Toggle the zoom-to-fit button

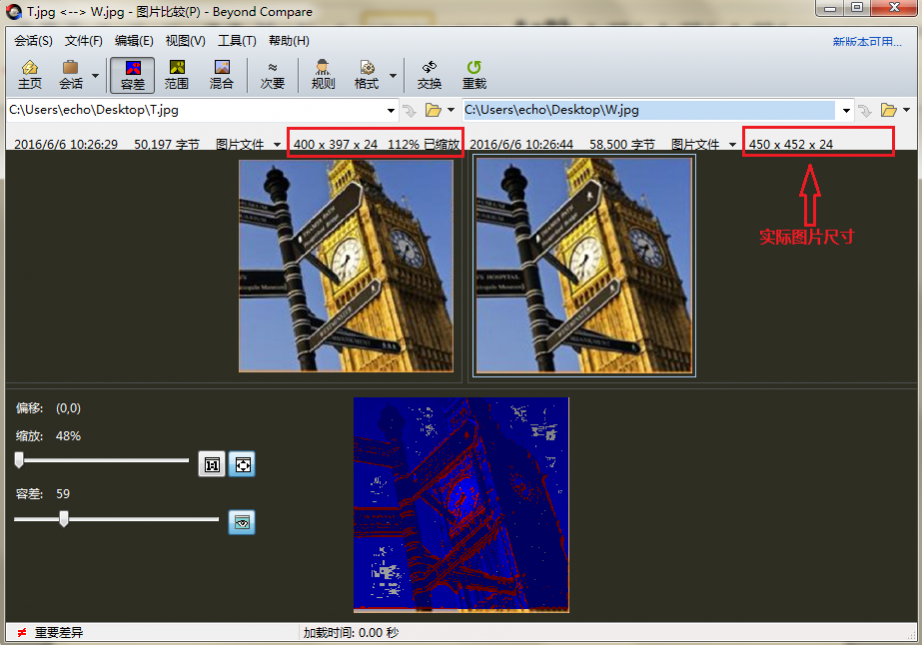242,464
